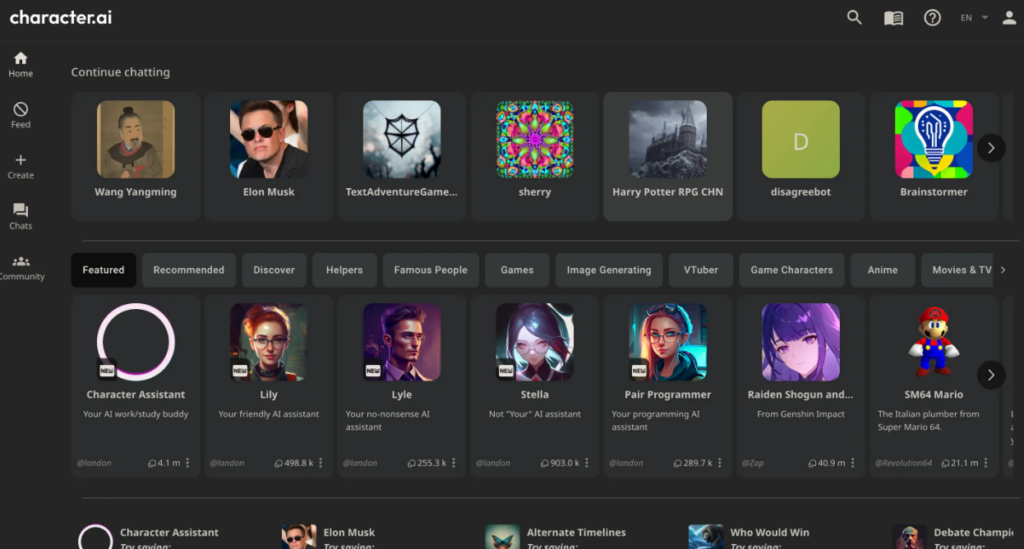
Task: Click the character.ai logo
Action: point(61,18)
